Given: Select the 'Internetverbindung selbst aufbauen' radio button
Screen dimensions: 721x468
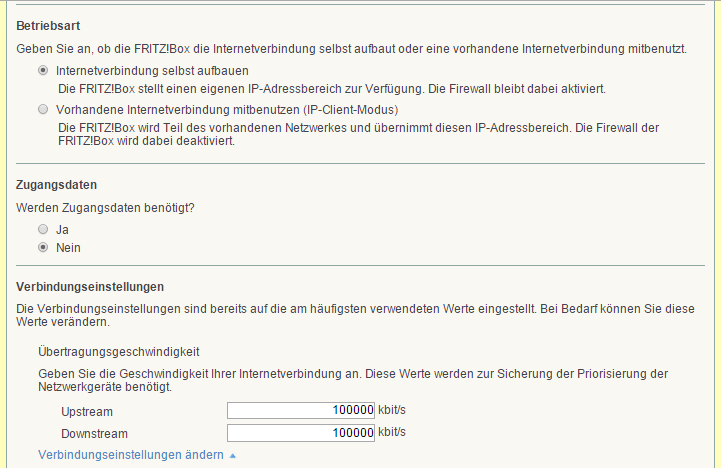Looking at the screenshot, I should click(43, 71).
